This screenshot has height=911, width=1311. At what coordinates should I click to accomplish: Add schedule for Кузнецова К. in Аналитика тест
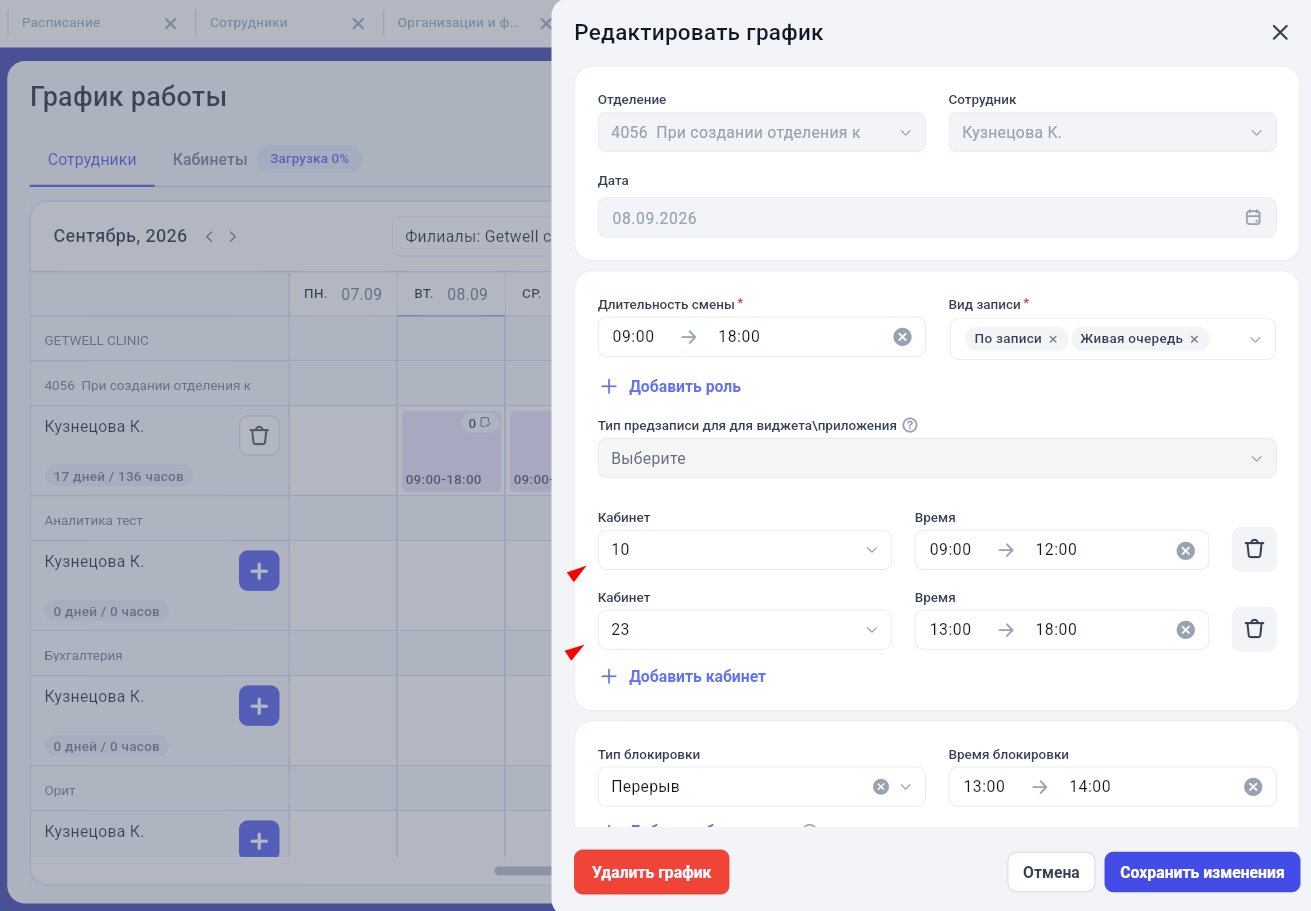(x=259, y=571)
